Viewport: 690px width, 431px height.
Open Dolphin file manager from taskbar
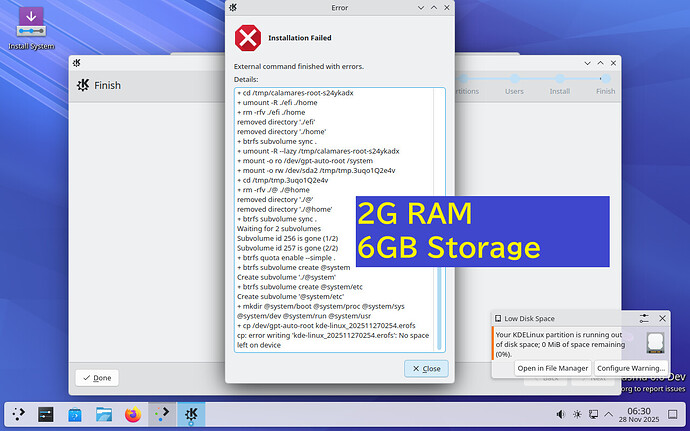pyautogui.click(x=104, y=414)
